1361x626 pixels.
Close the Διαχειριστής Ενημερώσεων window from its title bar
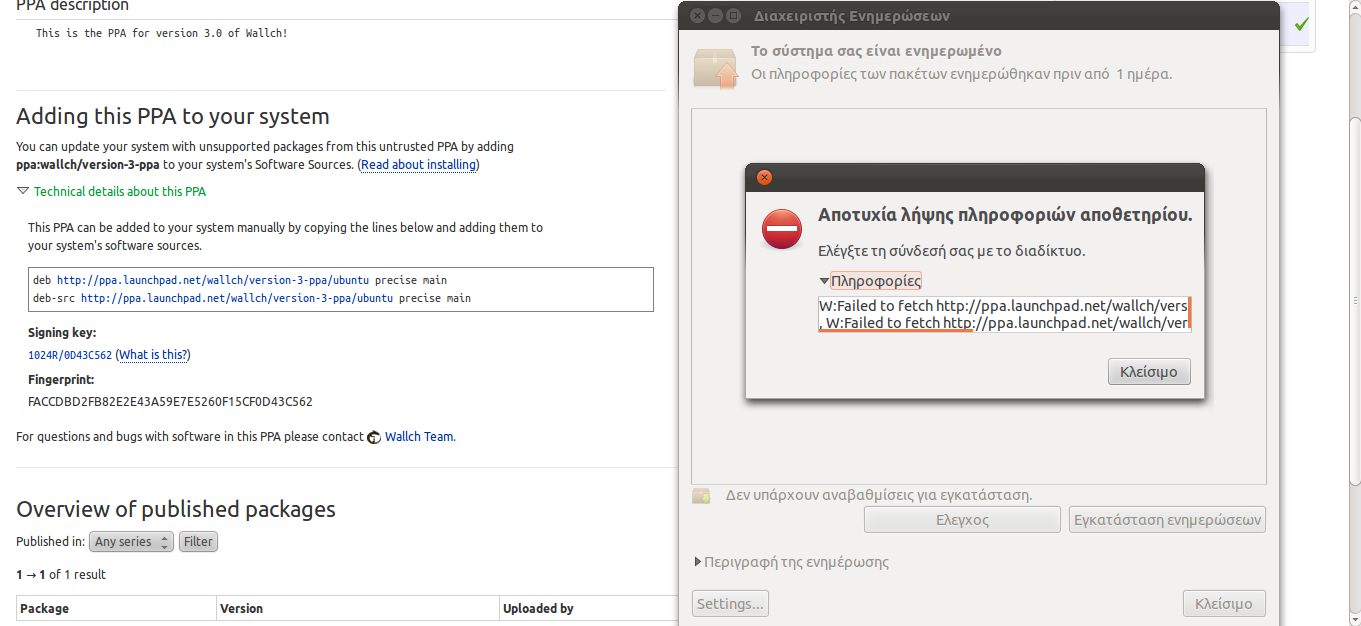pyautogui.click(x=697, y=16)
